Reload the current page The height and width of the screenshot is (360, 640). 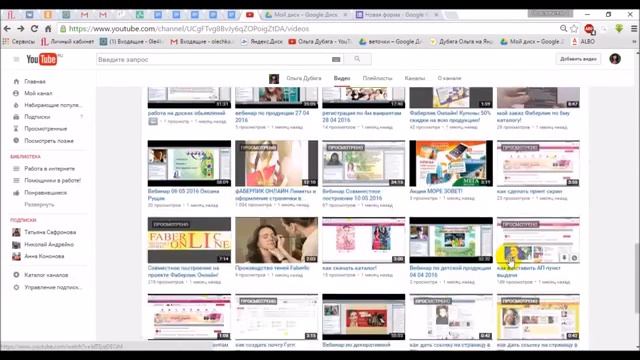click(34, 29)
